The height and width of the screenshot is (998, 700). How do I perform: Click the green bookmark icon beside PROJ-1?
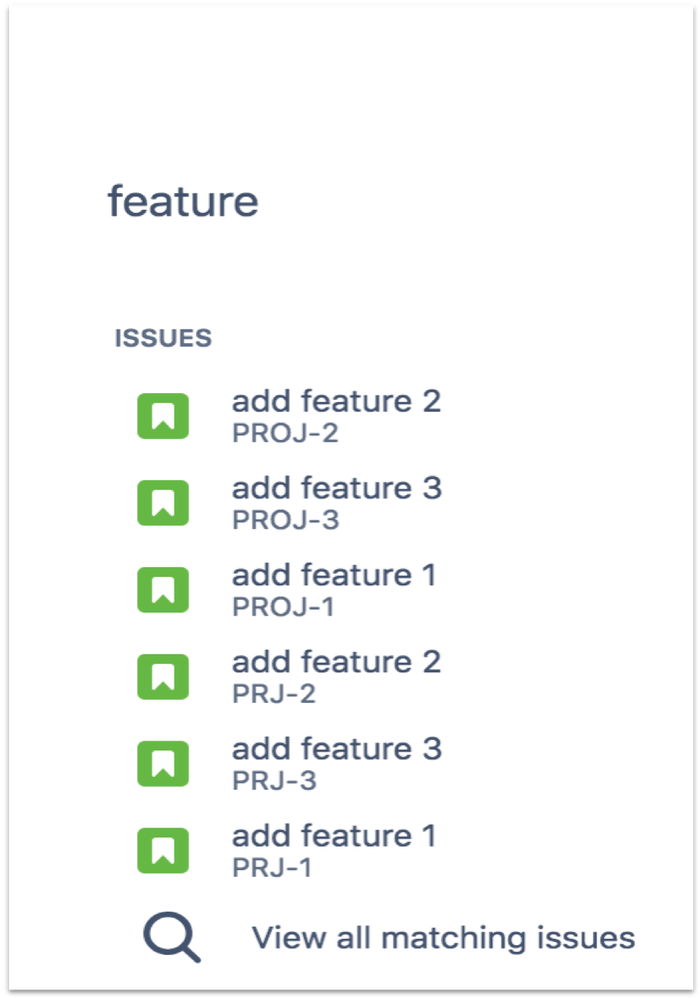click(163, 589)
